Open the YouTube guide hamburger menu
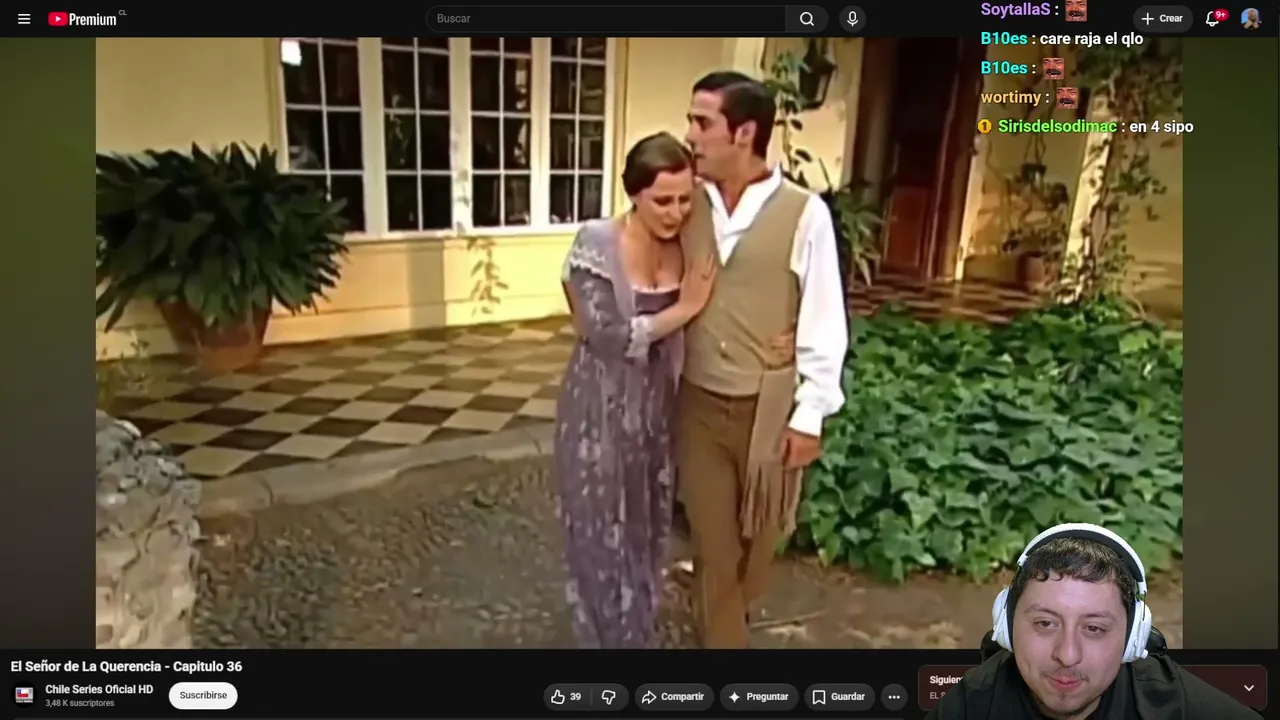1280x720 pixels. click(24, 19)
